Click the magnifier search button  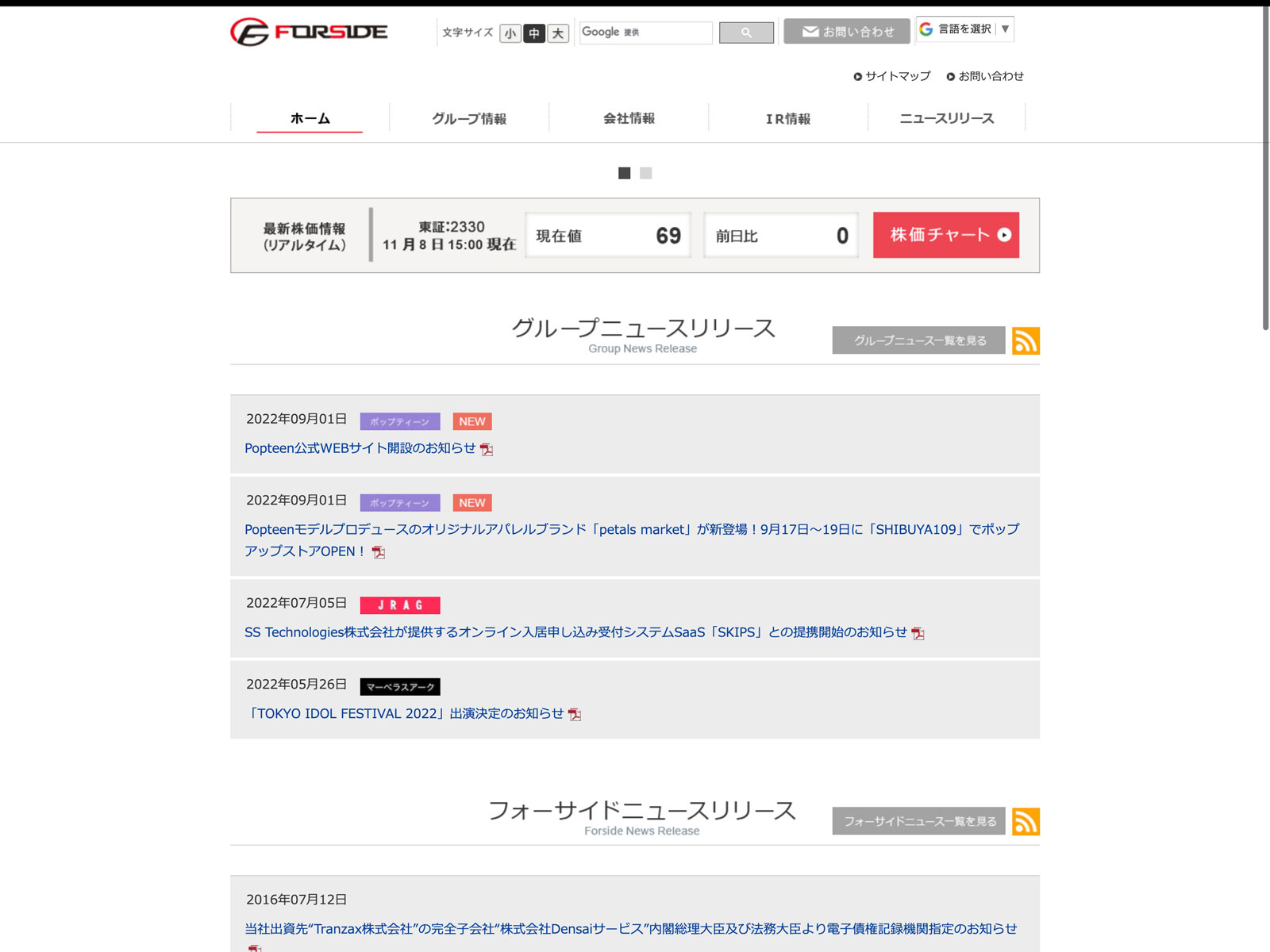click(746, 33)
